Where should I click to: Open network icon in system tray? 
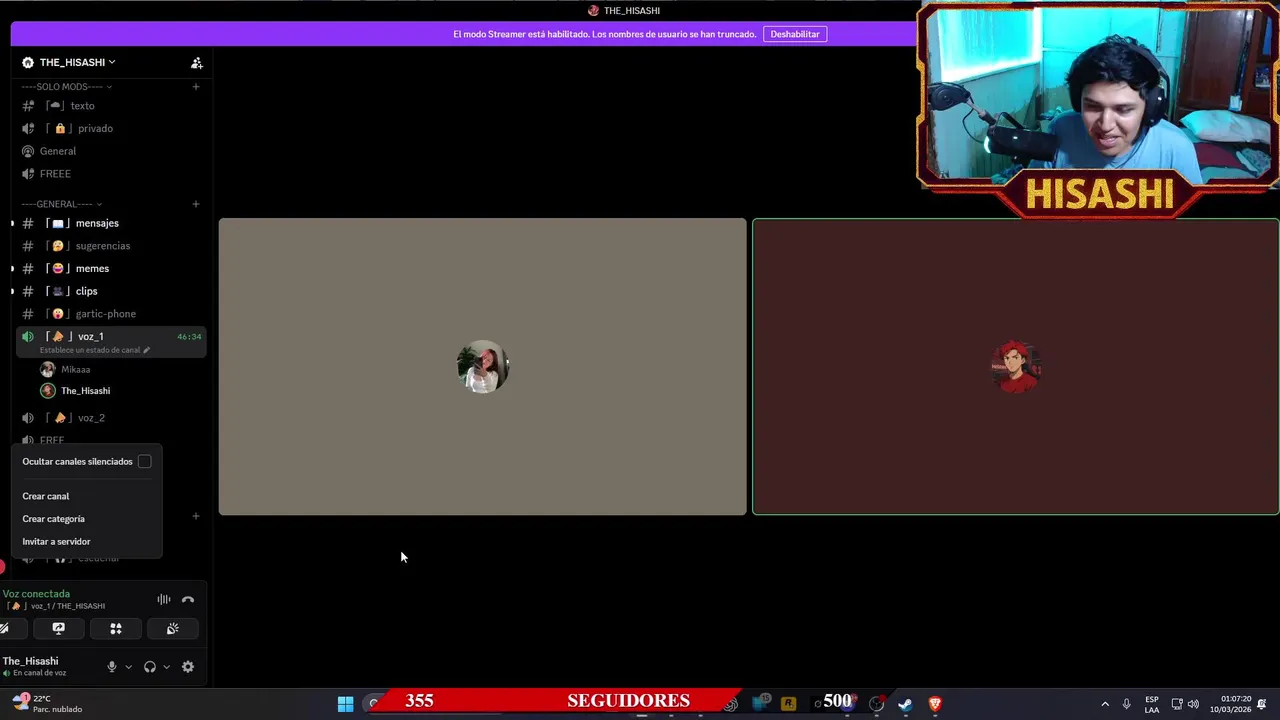point(1177,704)
